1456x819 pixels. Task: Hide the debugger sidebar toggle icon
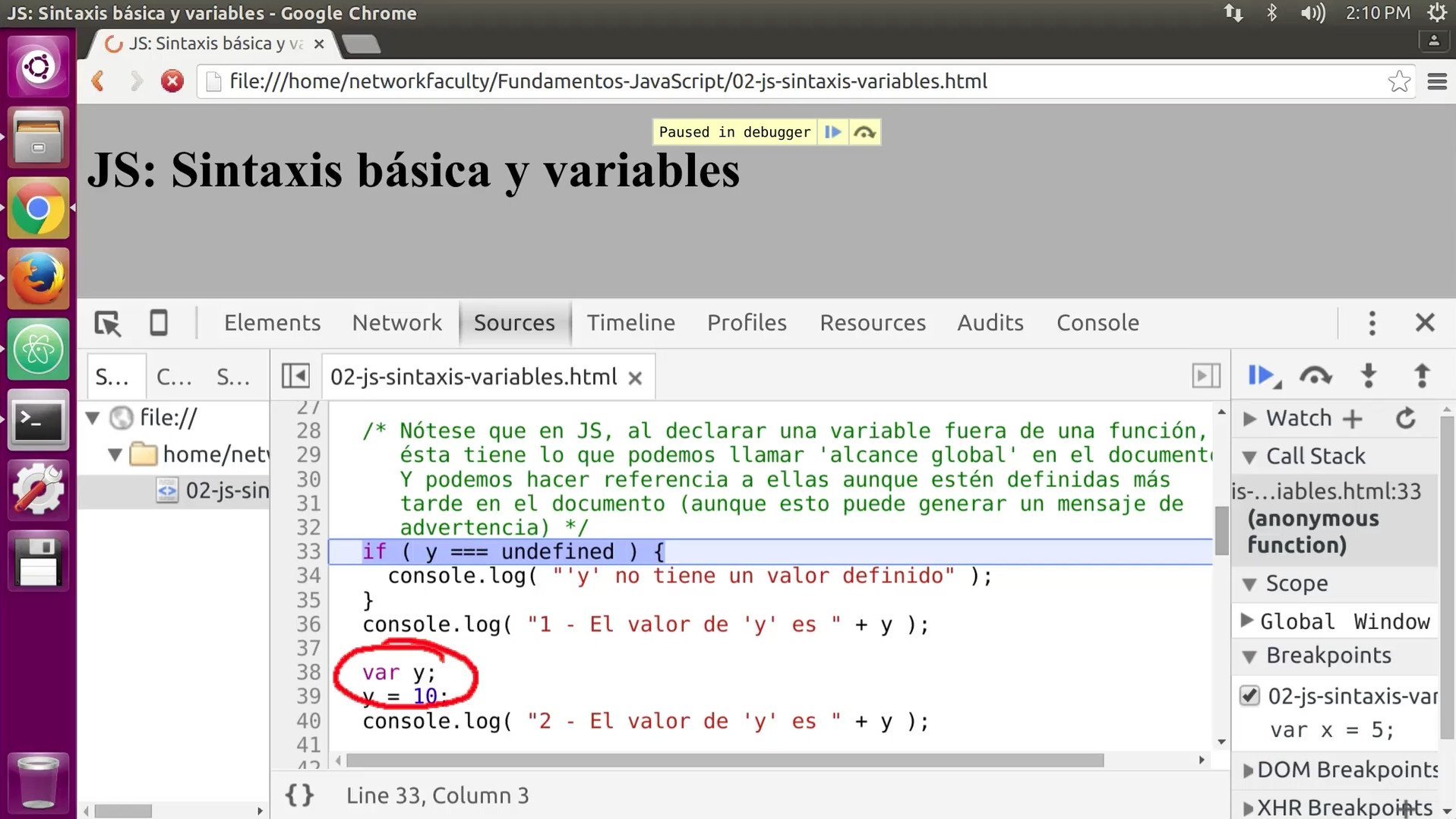click(x=1206, y=376)
